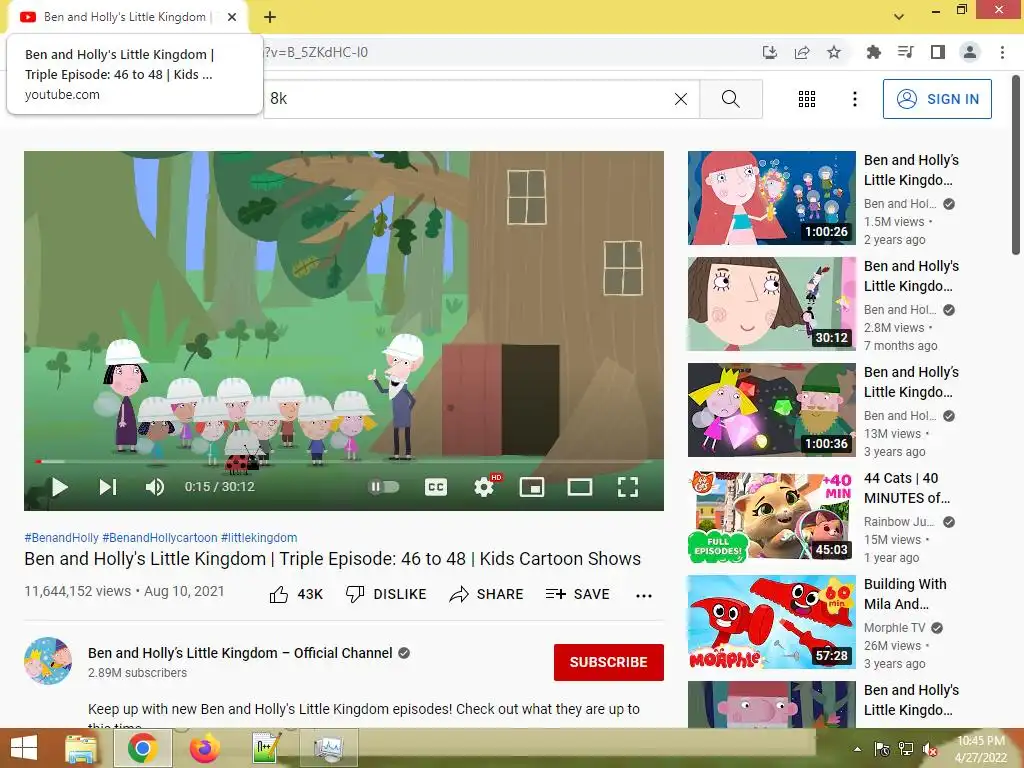Click the video progress bar

tap(344, 462)
